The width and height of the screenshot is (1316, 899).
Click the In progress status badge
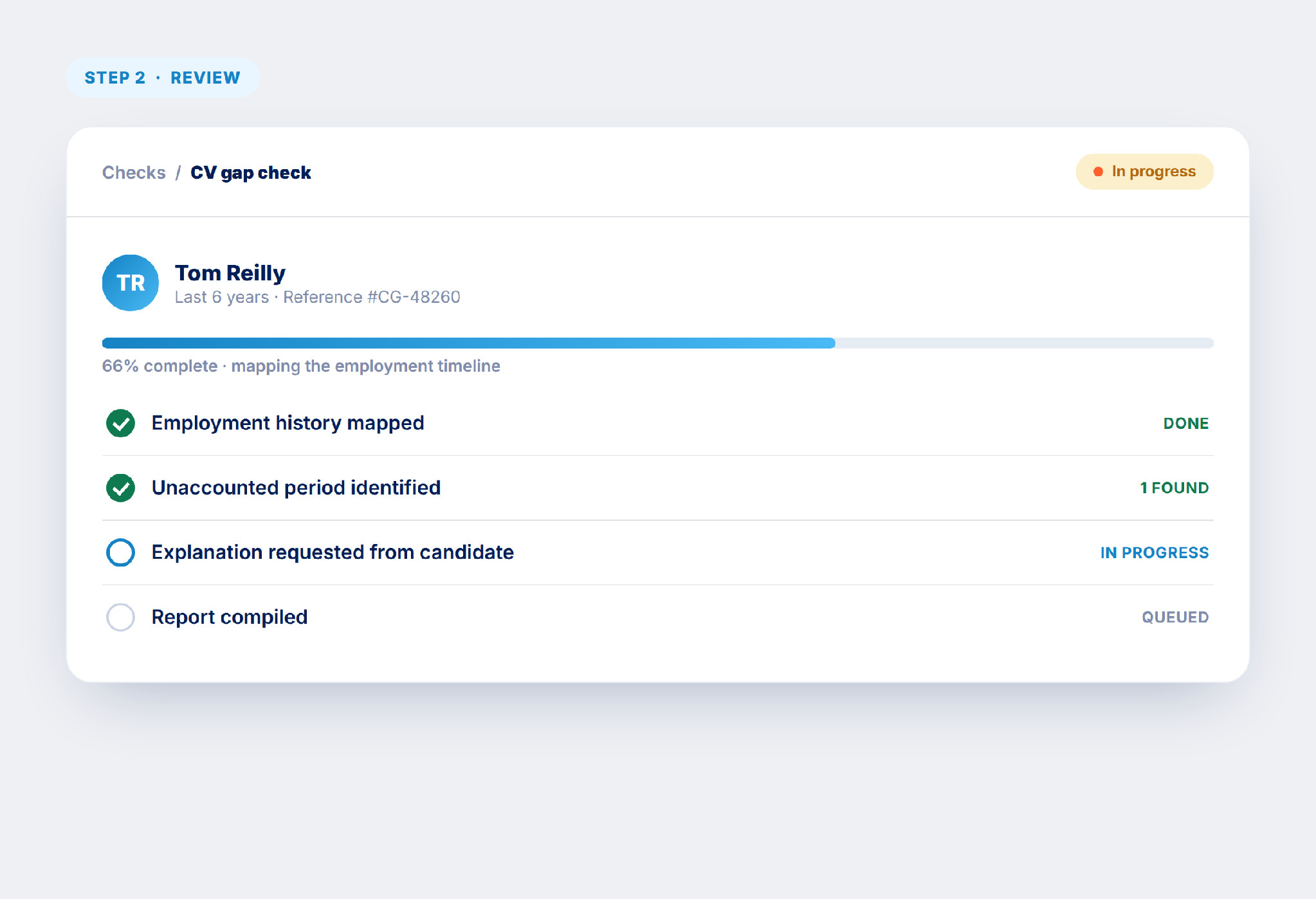(x=1145, y=172)
